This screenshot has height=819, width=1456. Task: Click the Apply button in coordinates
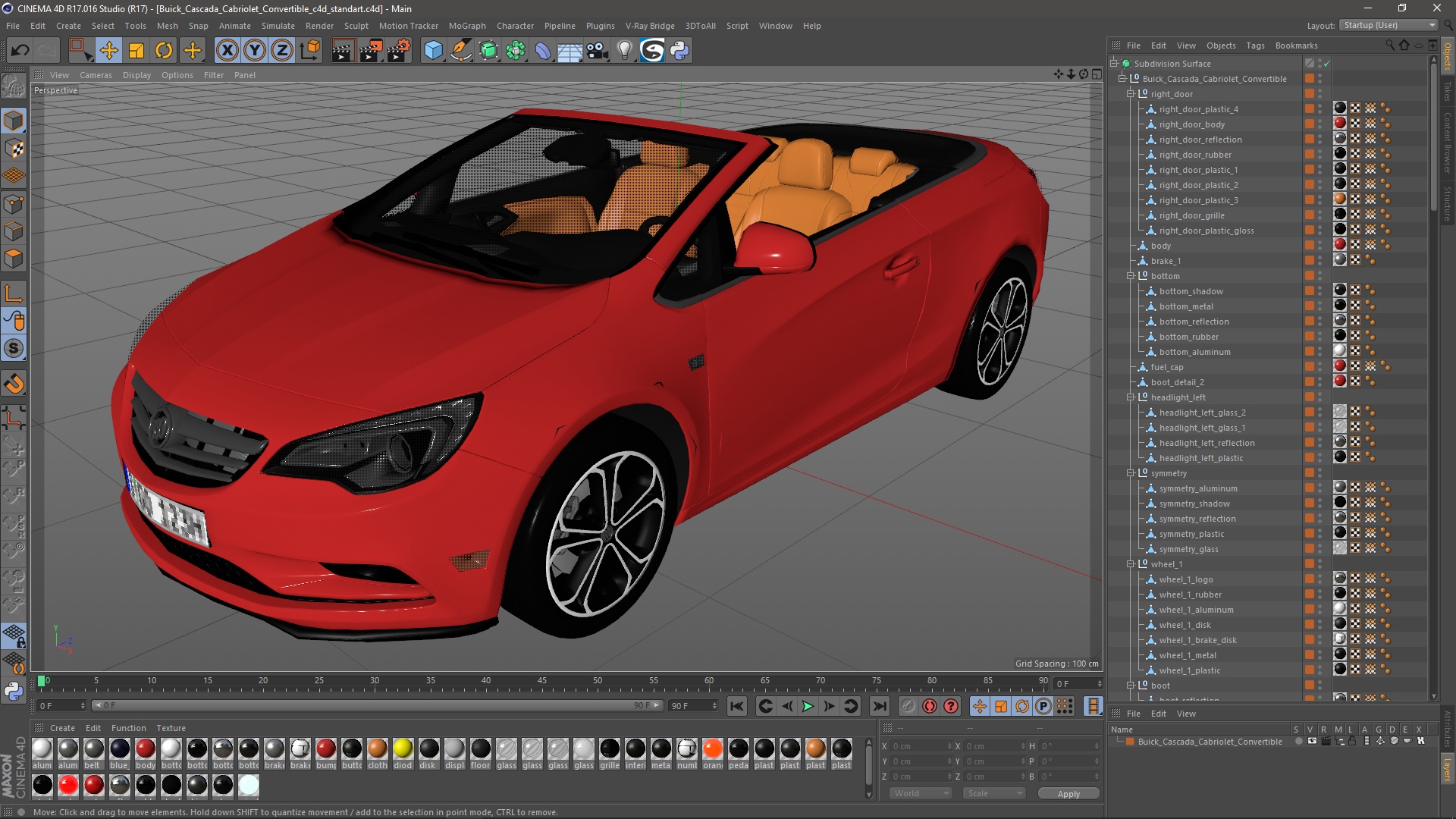click(x=1068, y=793)
